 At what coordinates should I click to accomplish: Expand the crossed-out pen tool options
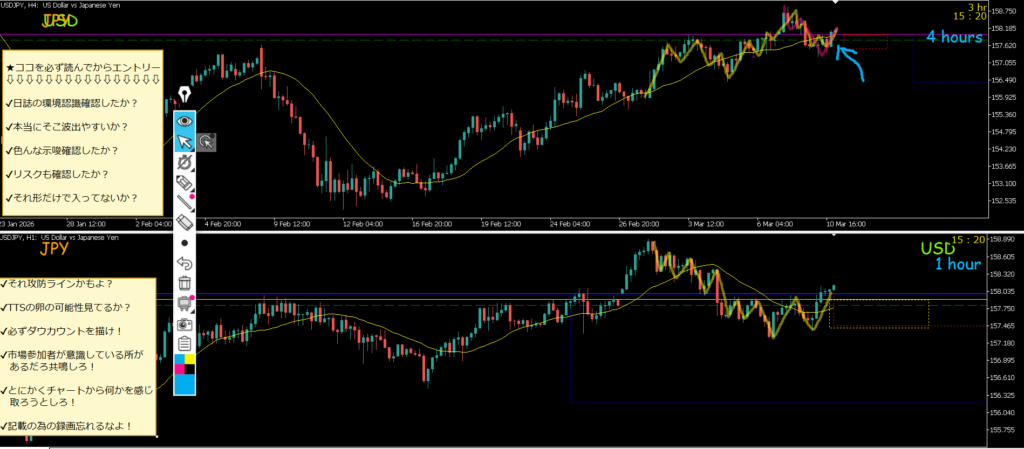184,162
